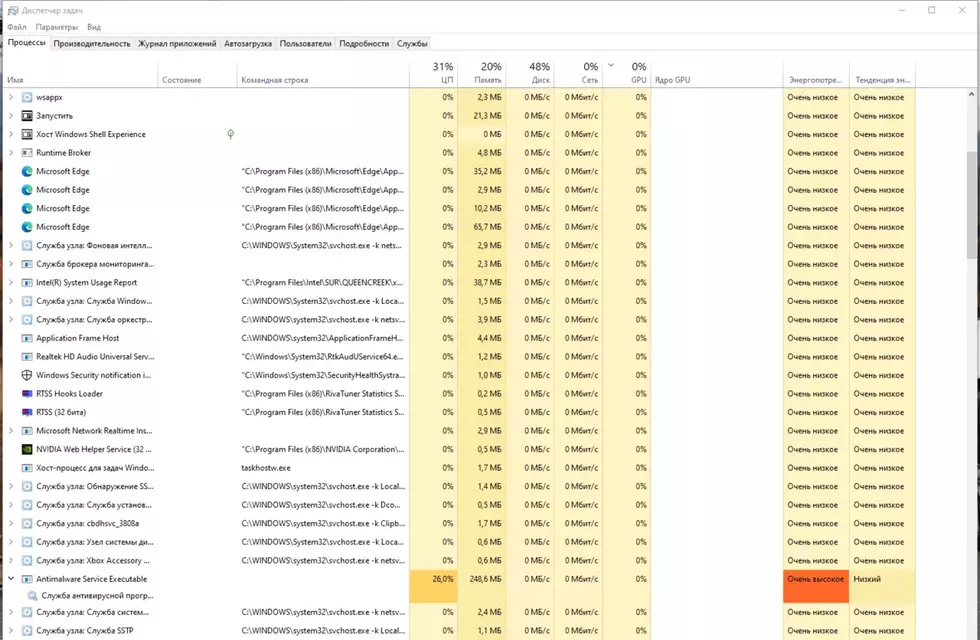The image size is (980, 640).
Task: Click the Antimalware Service Executable icon
Action: point(27,579)
